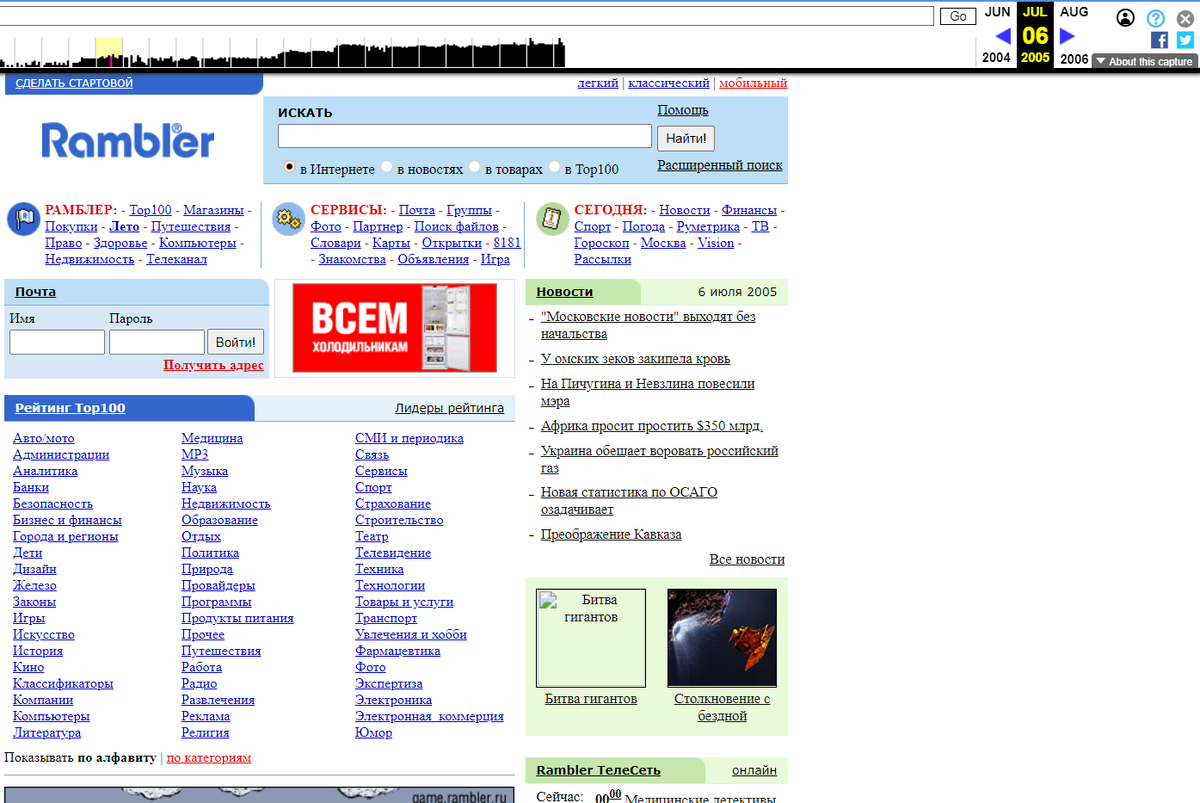Open 'Гороскоп' link in Сегодня
The width and height of the screenshot is (1200, 803).
(602, 243)
